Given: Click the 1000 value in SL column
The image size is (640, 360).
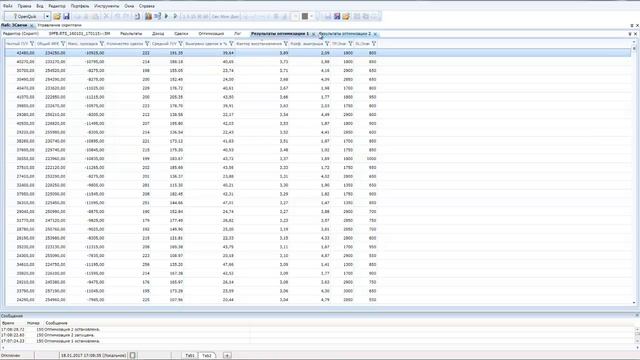Looking at the screenshot, I should (371, 159).
